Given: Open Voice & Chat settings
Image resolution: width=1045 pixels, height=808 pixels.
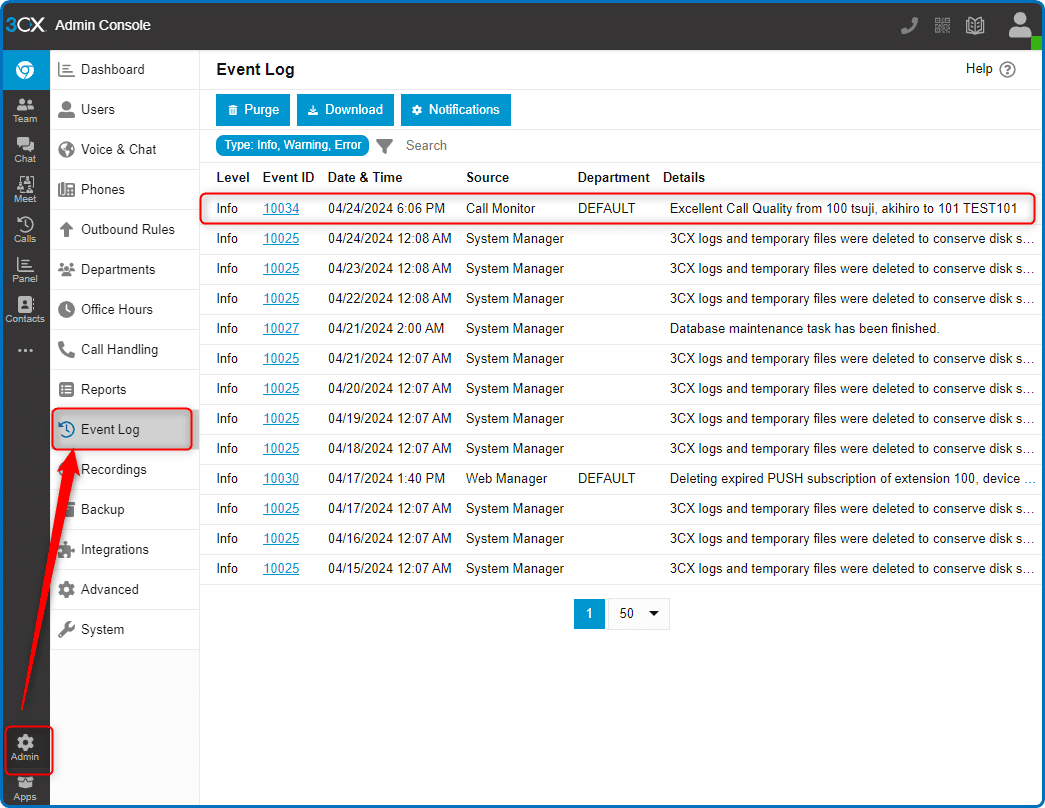Looking at the screenshot, I should point(125,149).
